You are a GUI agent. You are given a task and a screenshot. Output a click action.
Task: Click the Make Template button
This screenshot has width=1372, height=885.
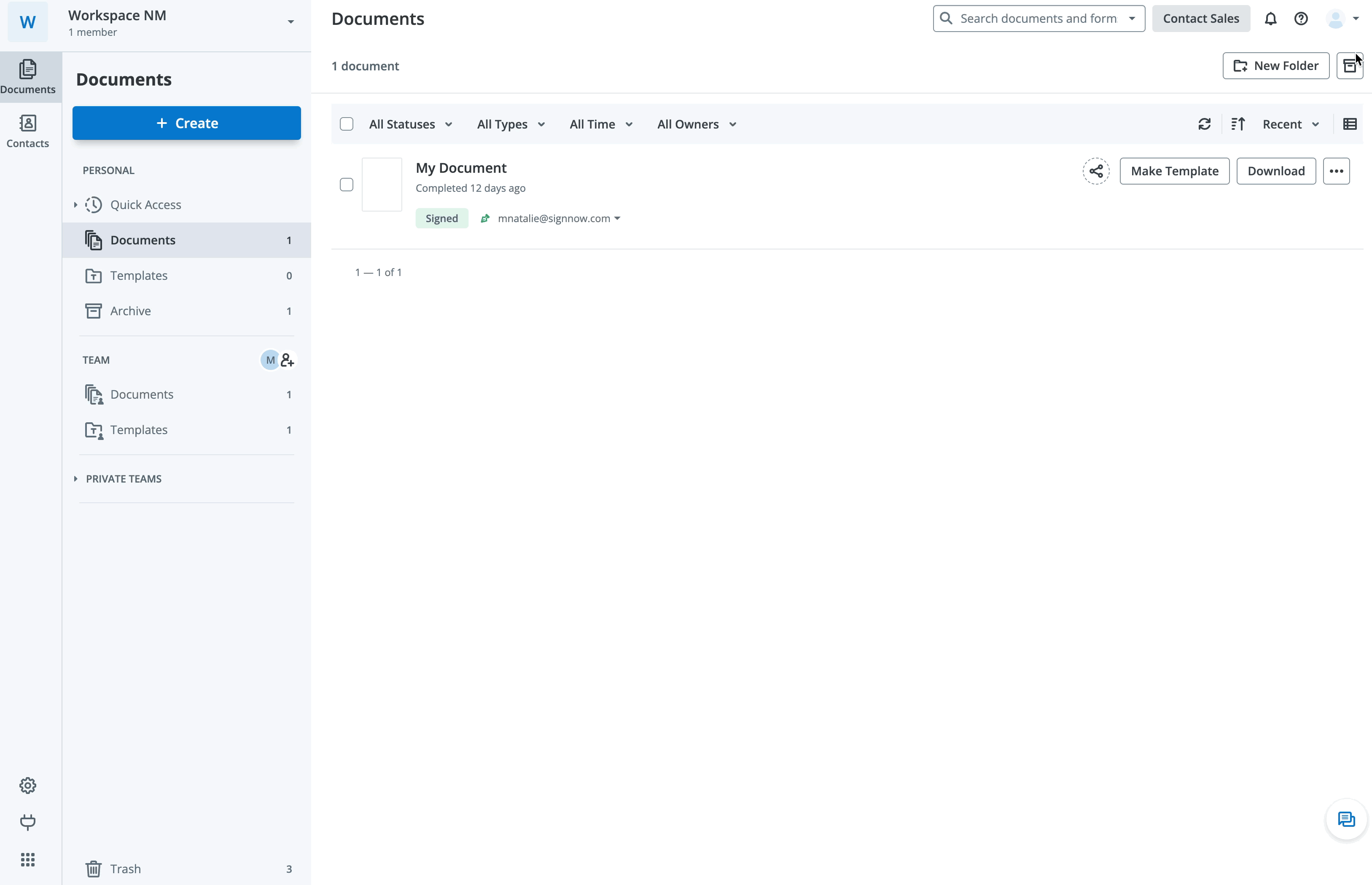click(x=1174, y=171)
